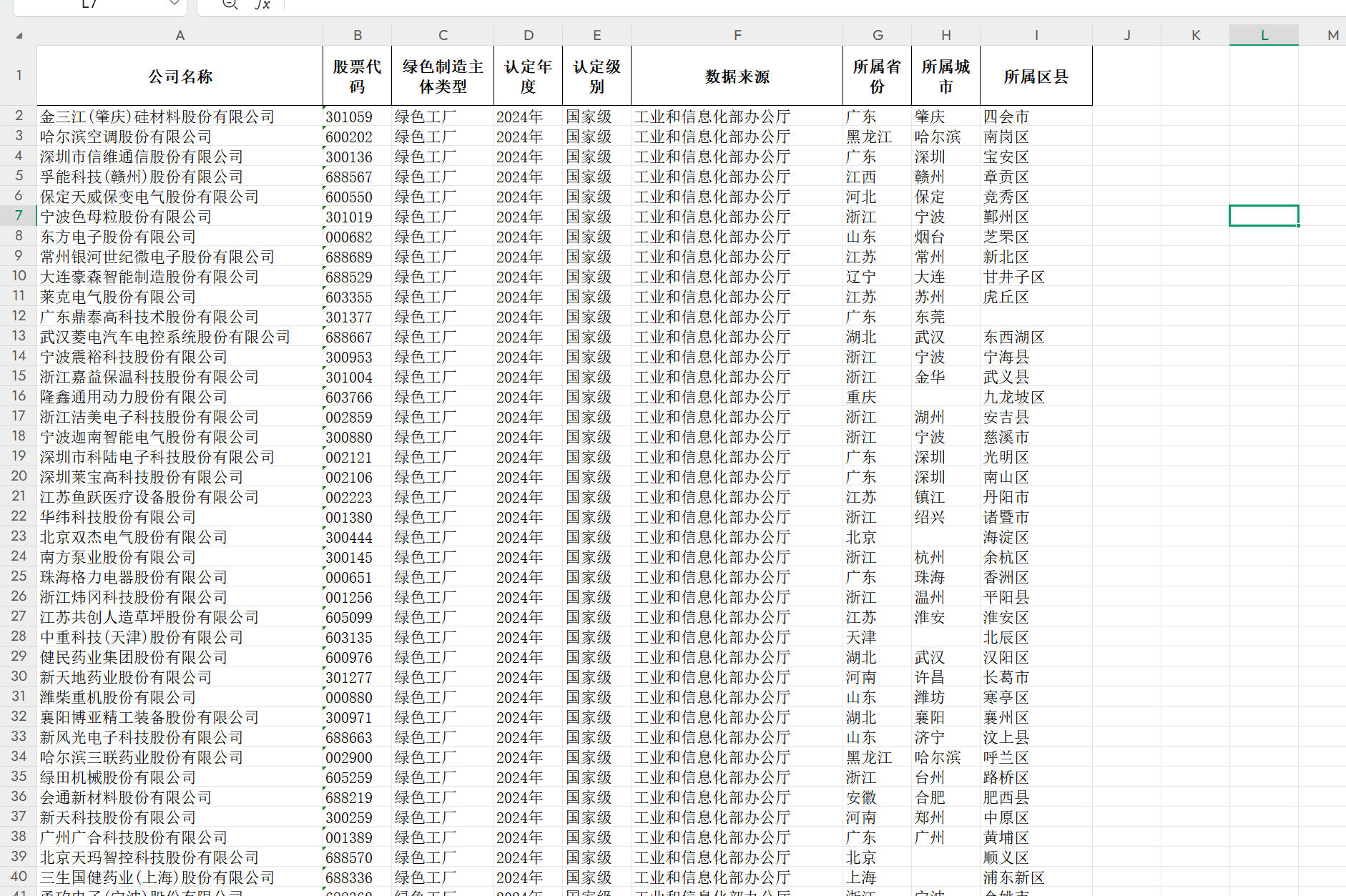1346x896 pixels.
Task: Select district cell 四会市
Action: [1036, 117]
